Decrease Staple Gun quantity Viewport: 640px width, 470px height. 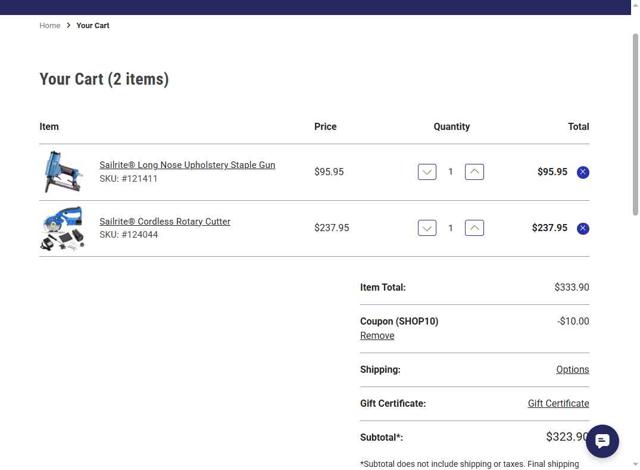click(427, 172)
